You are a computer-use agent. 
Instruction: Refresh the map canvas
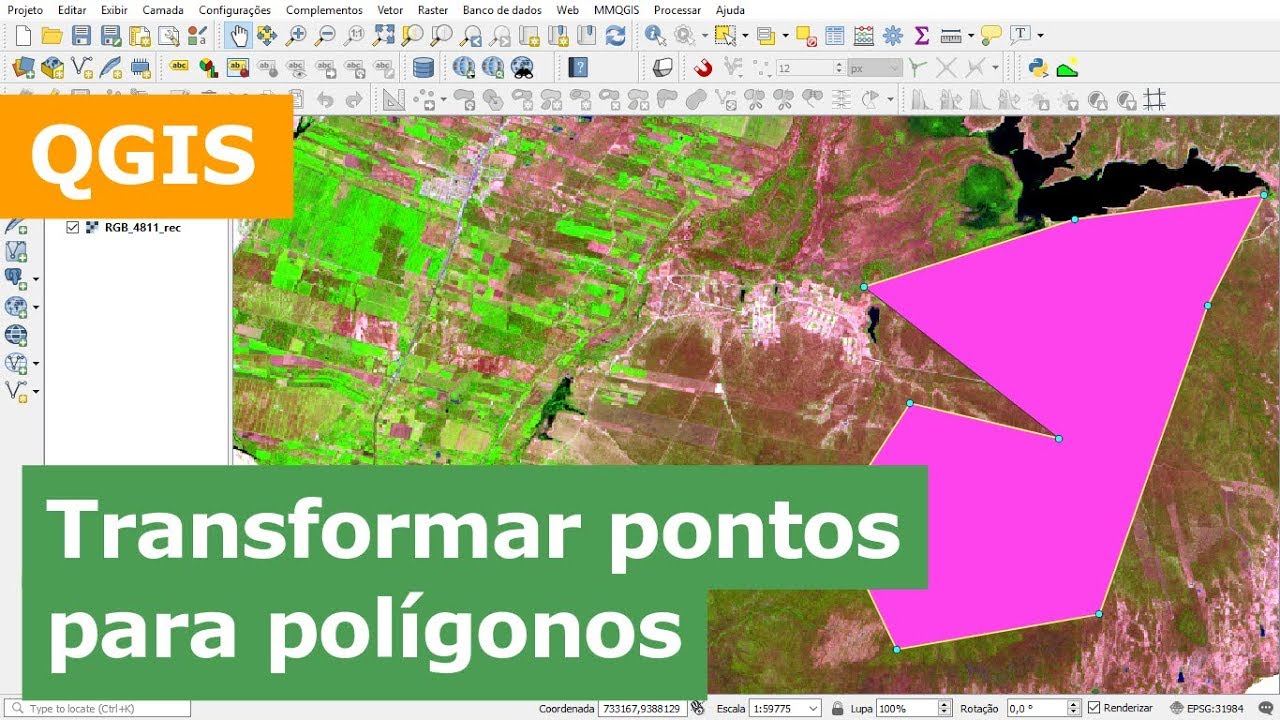616,36
